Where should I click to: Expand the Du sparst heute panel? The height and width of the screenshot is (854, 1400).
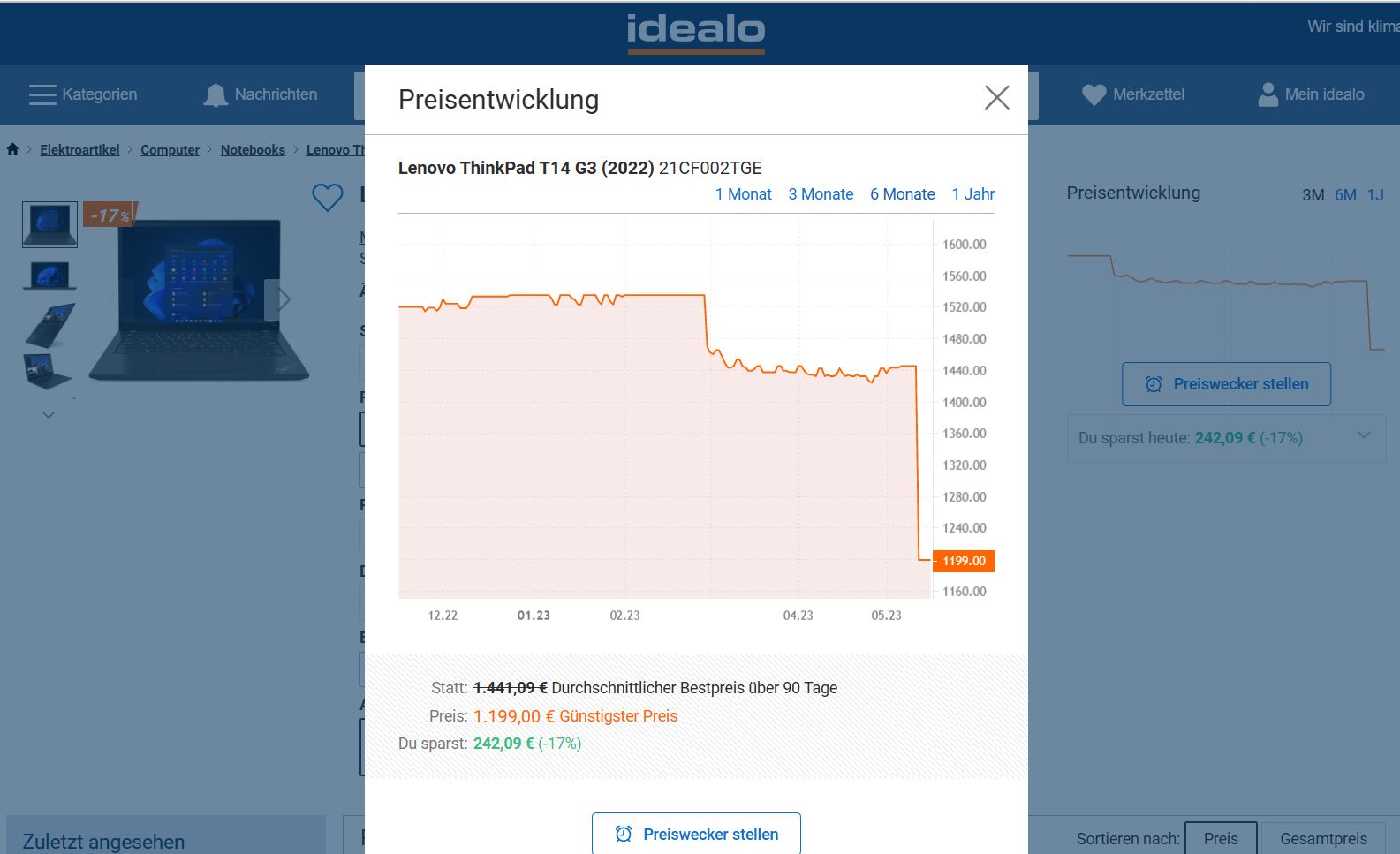[1364, 436]
